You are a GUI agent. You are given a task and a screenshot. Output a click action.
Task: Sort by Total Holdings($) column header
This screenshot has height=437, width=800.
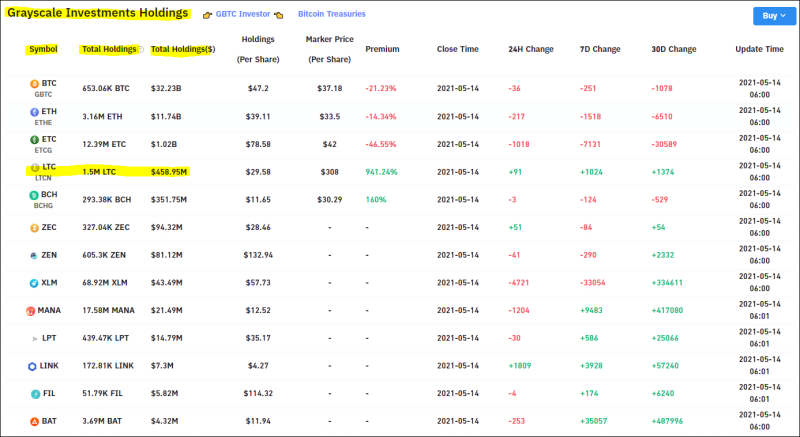click(183, 49)
